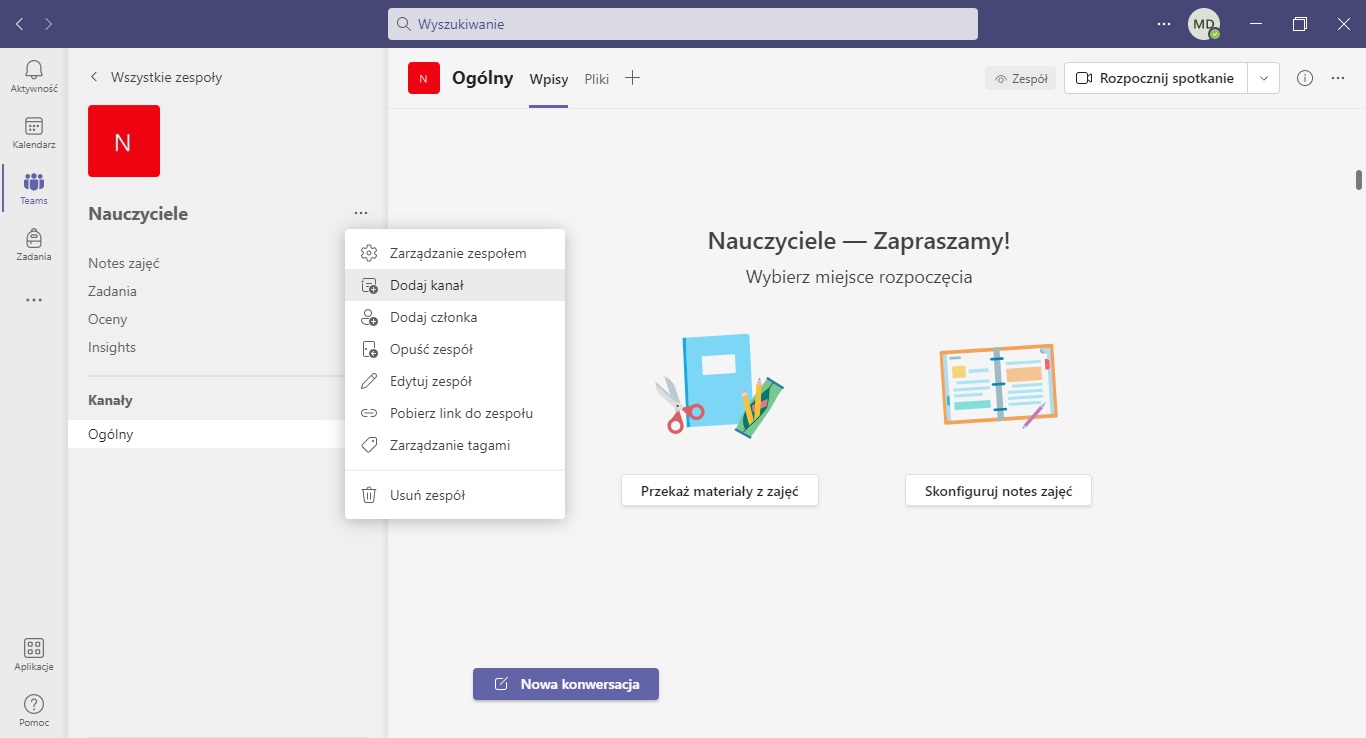1366x738 pixels.
Task: Expand the Rozpocznij spotkanie dropdown arrow
Action: pos(1263,78)
